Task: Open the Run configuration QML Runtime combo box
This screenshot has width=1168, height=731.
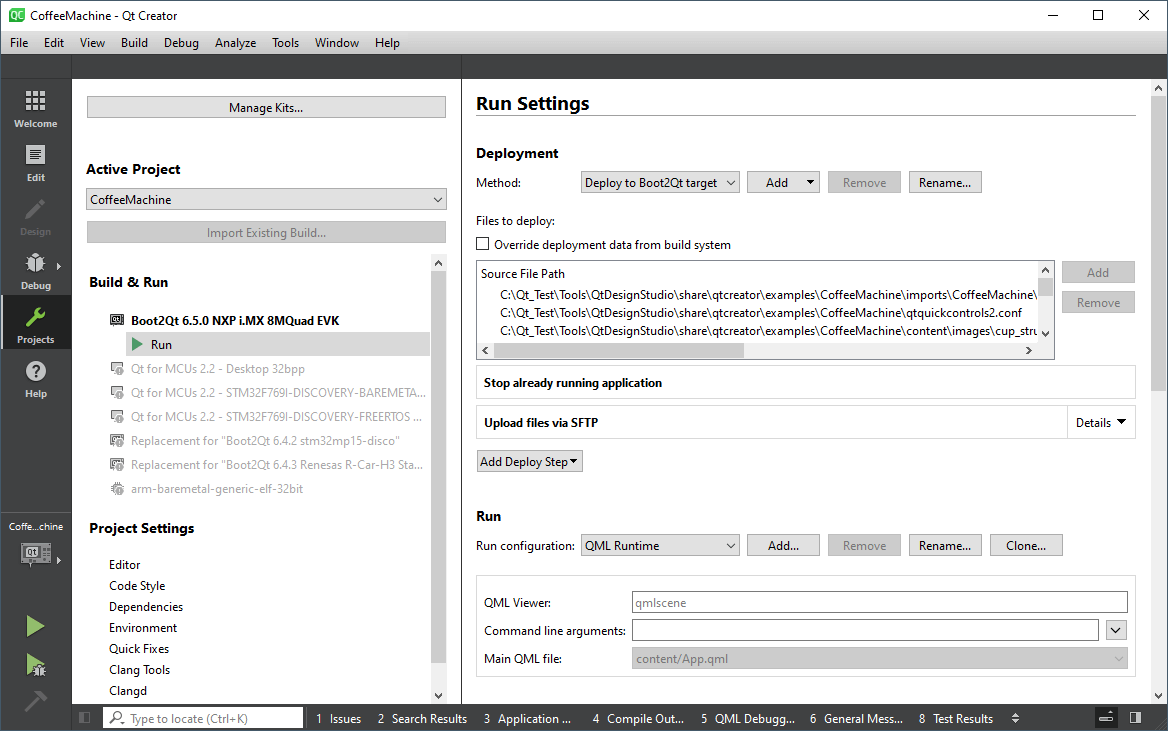Action: coord(660,546)
